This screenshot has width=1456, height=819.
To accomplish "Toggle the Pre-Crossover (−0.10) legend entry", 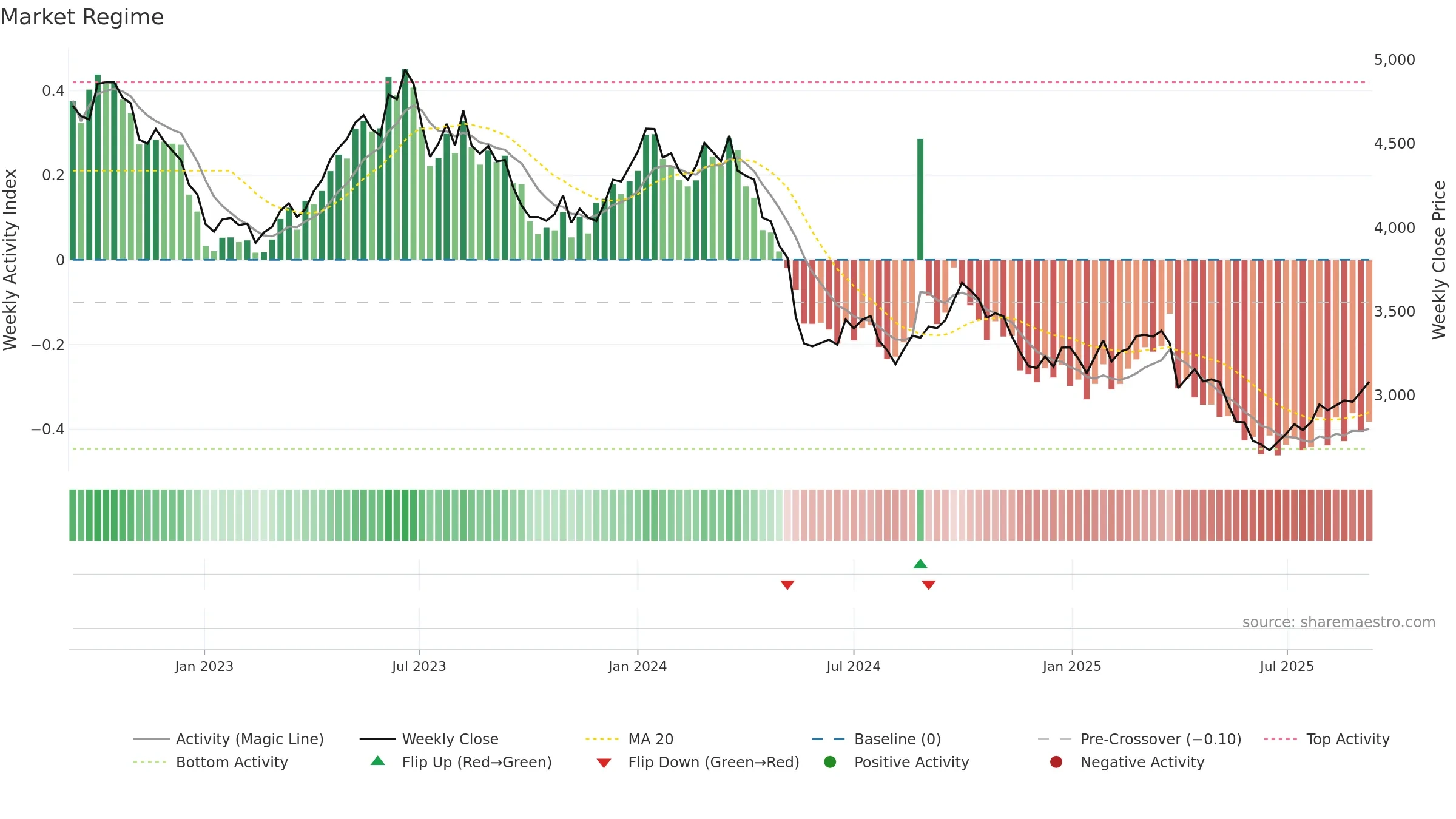I will pos(1139,739).
